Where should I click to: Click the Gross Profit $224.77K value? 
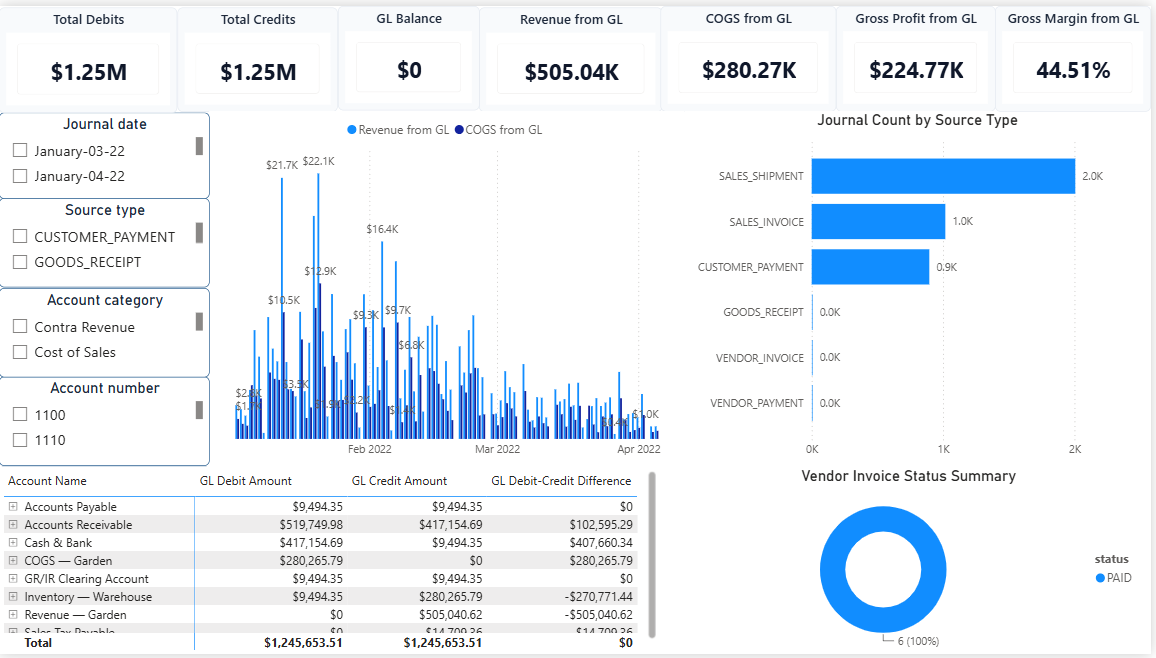tap(916, 71)
